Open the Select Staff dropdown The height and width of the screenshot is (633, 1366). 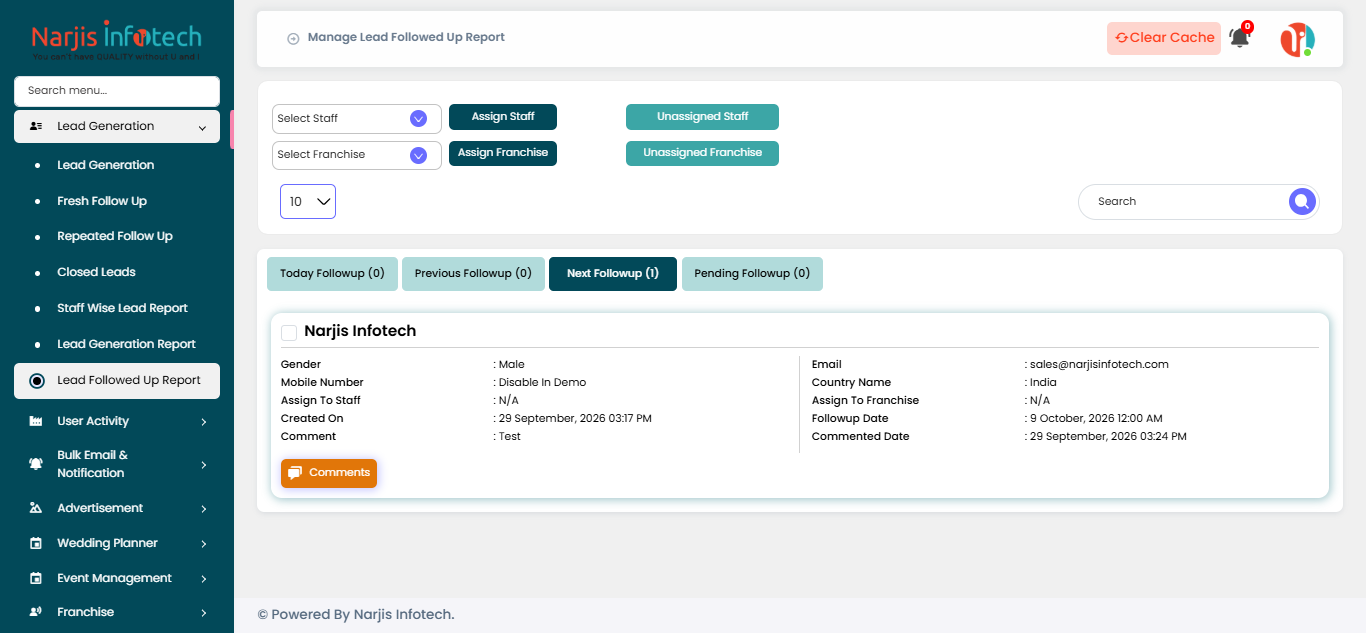tap(357, 119)
